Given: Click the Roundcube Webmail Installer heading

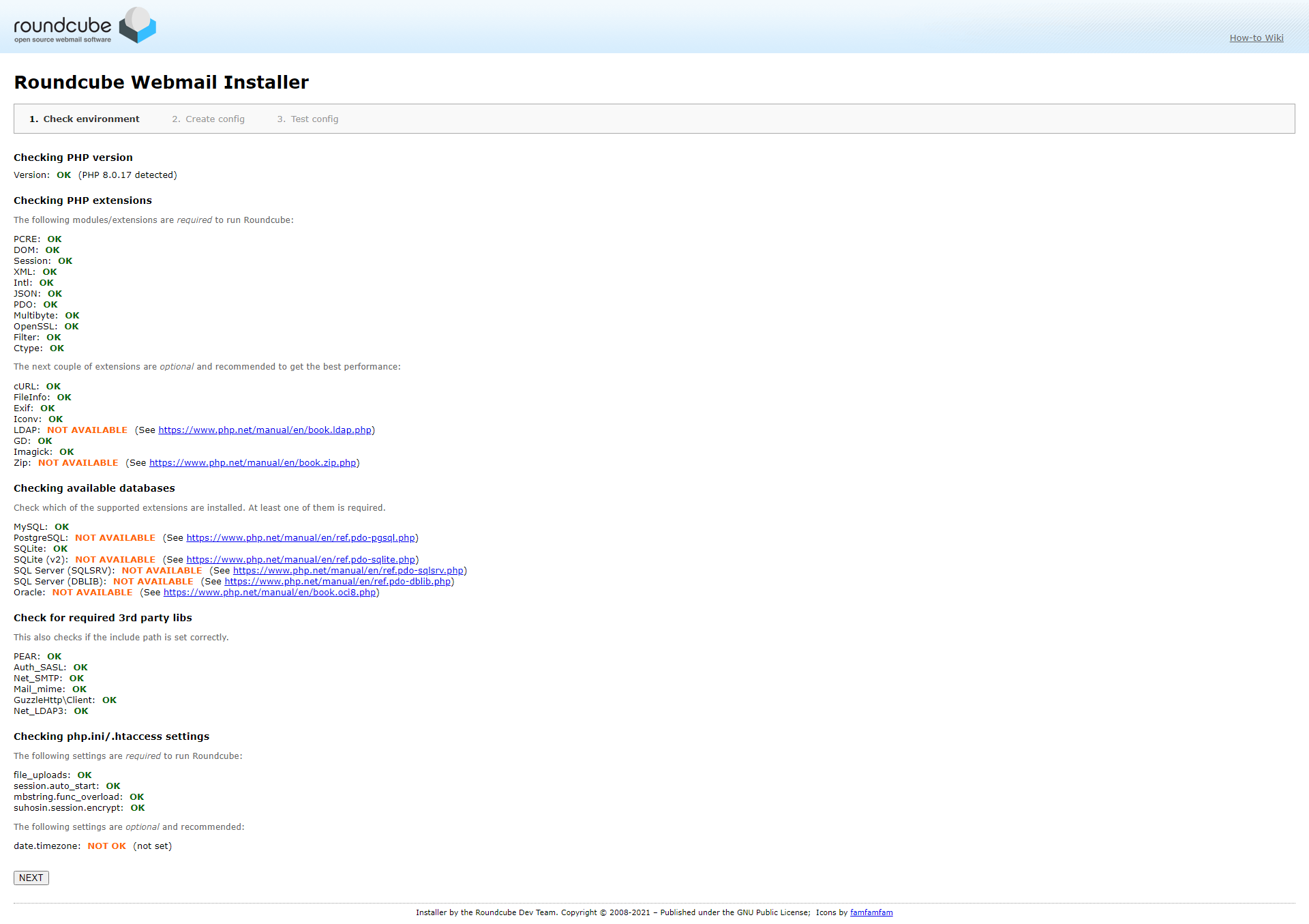Looking at the screenshot, I should [162, 83].
